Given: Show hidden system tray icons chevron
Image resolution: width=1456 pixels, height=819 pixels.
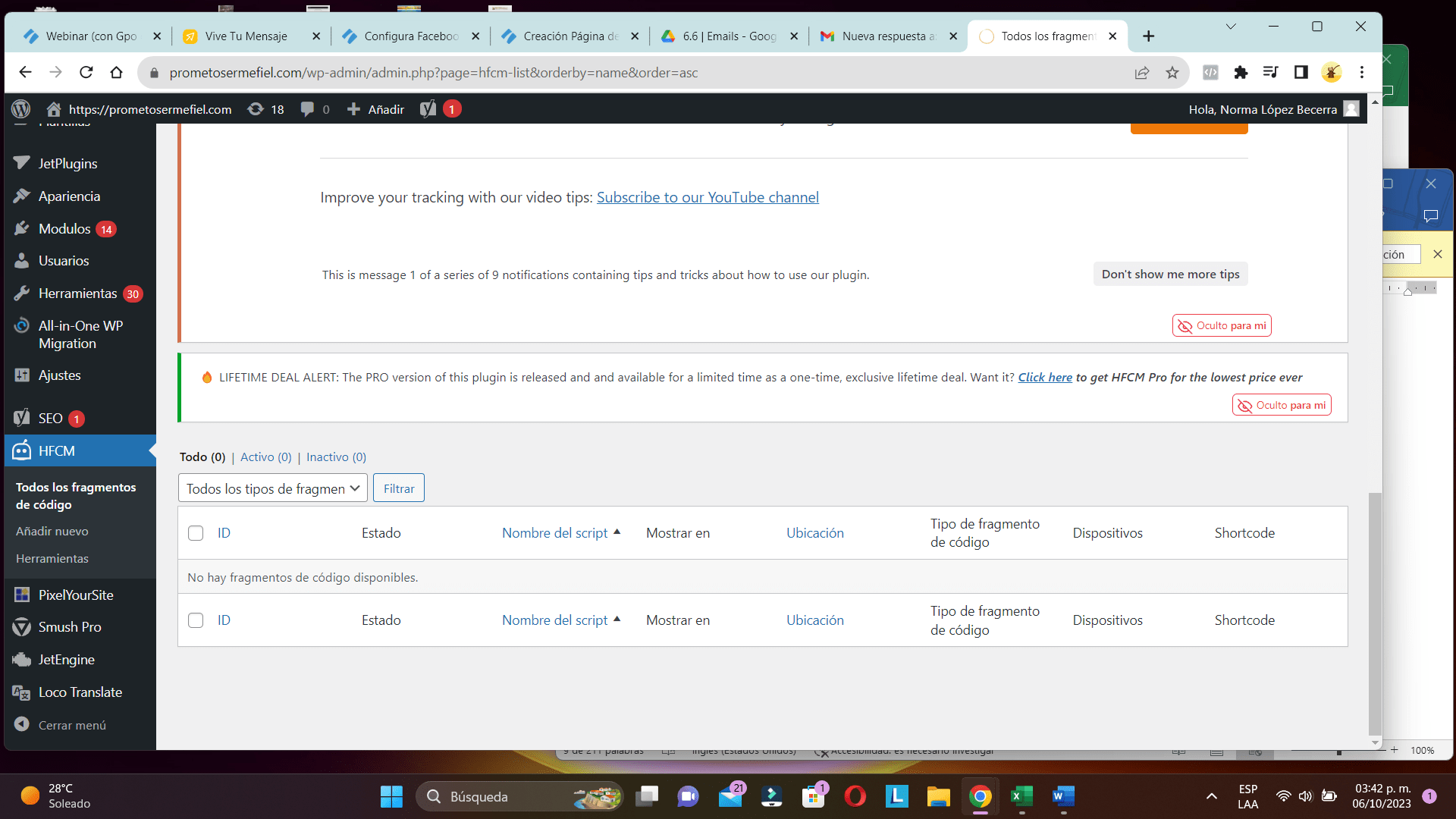Looking at the screenshot, I should 1212,796.
